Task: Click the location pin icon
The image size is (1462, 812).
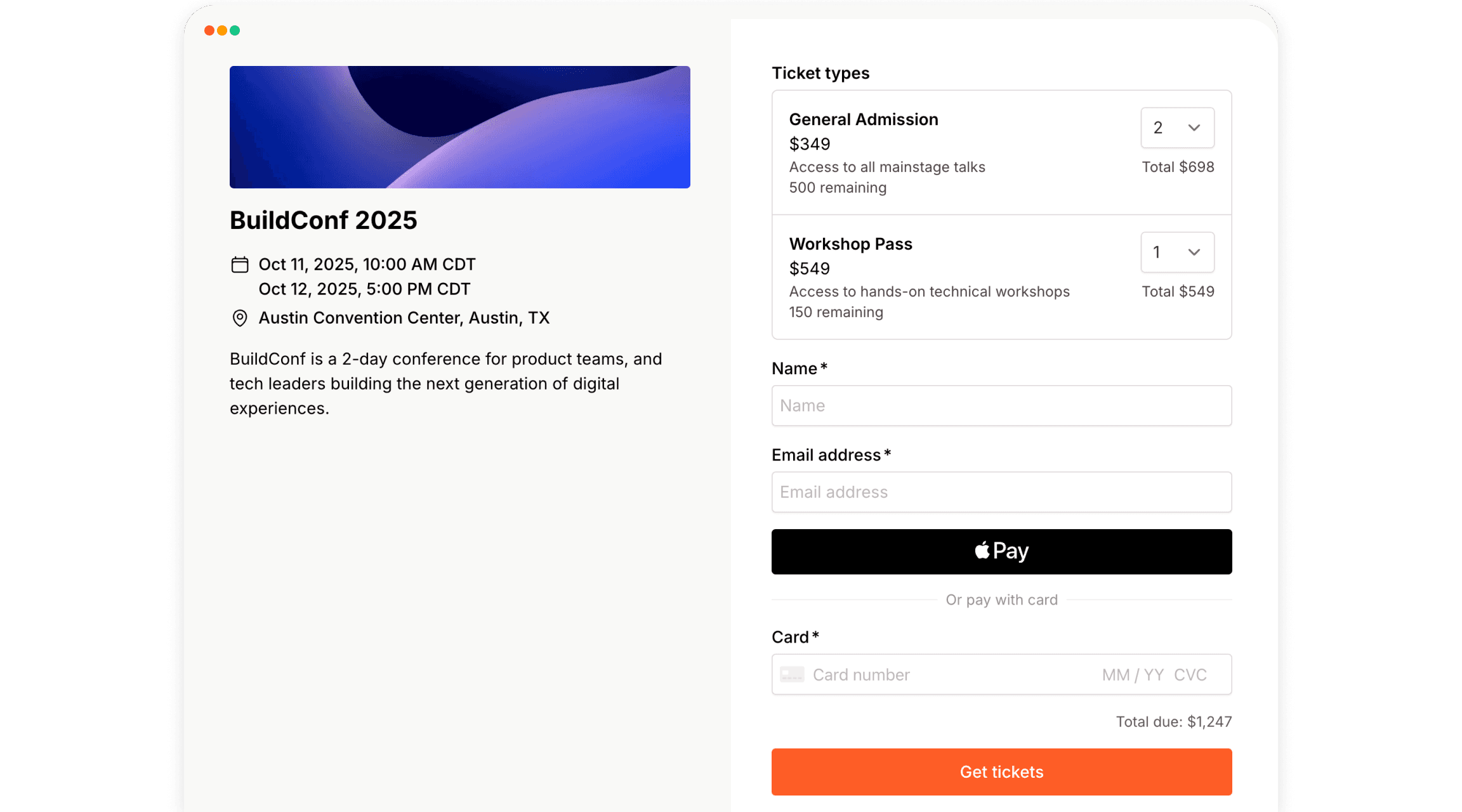Action: 240,318
